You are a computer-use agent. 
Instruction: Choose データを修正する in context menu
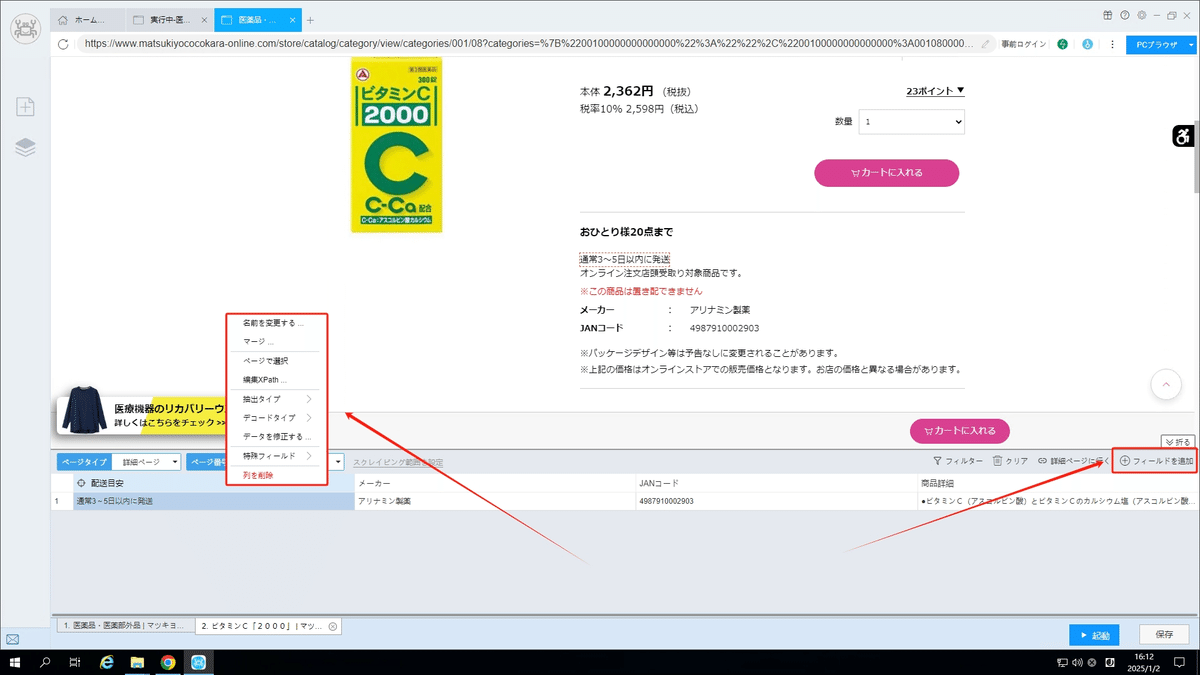277,437
